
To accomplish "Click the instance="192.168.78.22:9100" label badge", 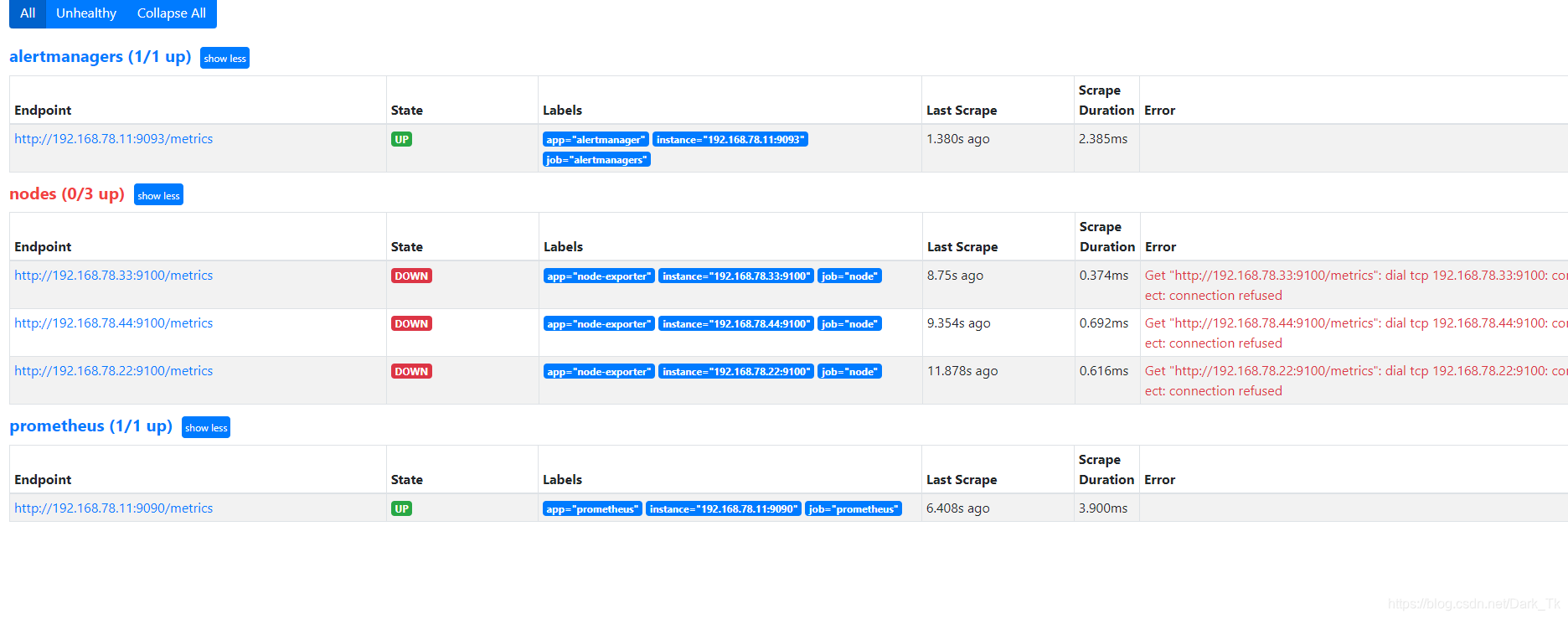I will tap(736, 372).
